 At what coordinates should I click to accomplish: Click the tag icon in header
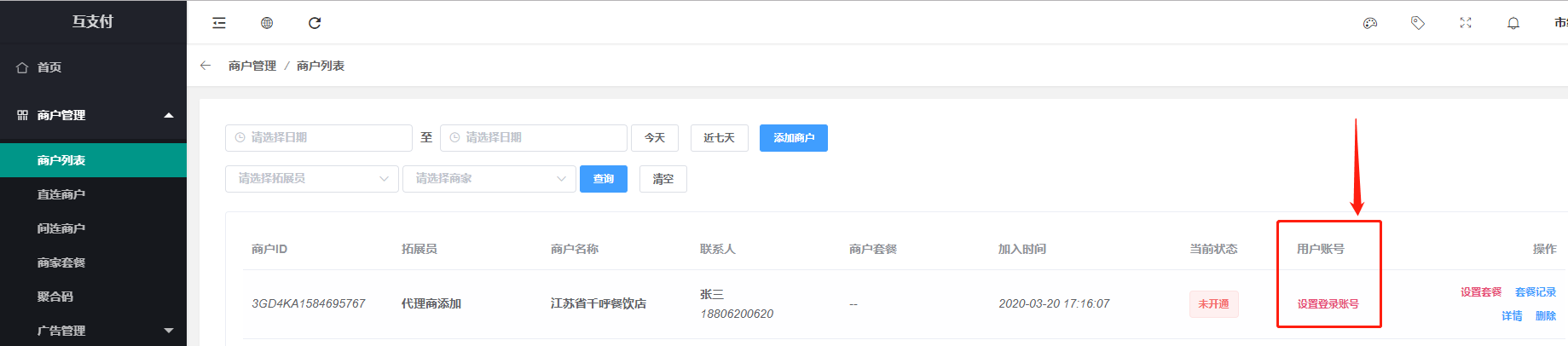(x=1418, y=23)
